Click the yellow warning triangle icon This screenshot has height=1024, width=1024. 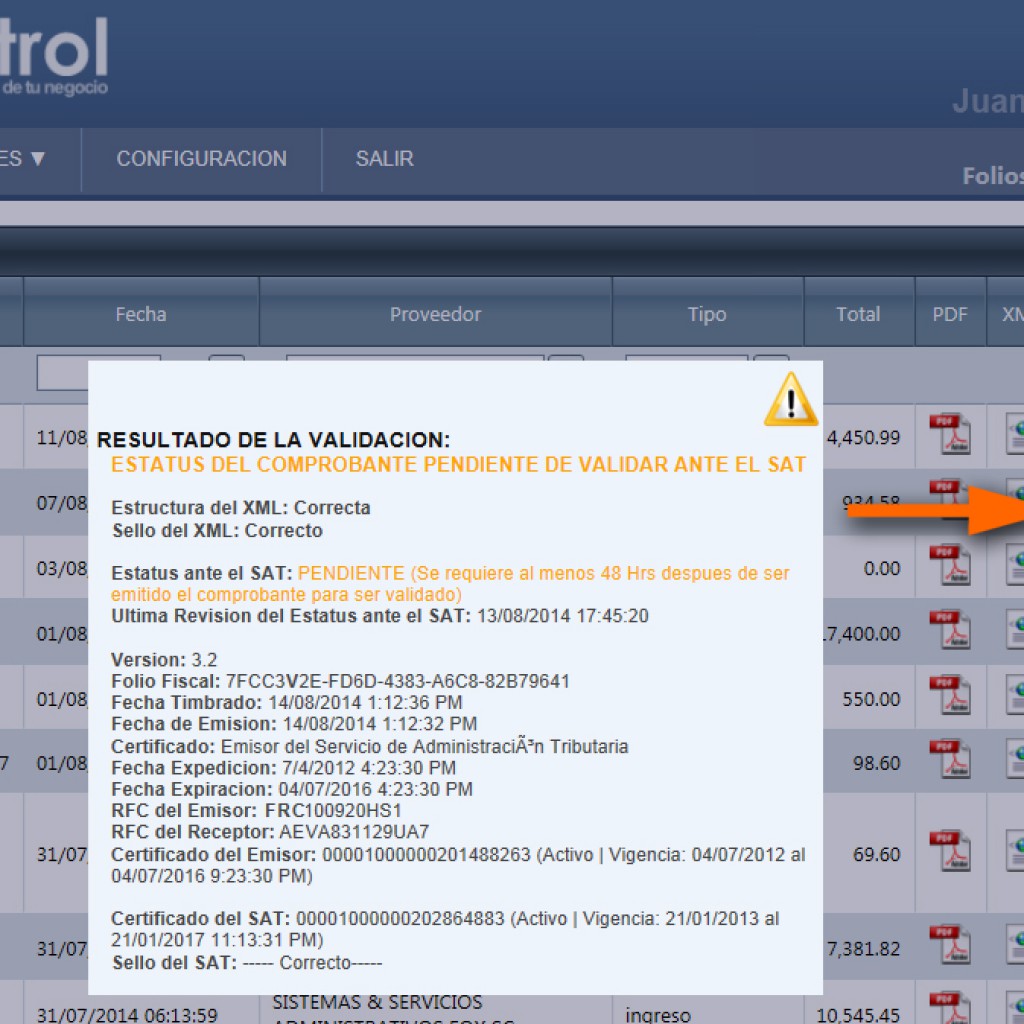(x=791, y=400)
